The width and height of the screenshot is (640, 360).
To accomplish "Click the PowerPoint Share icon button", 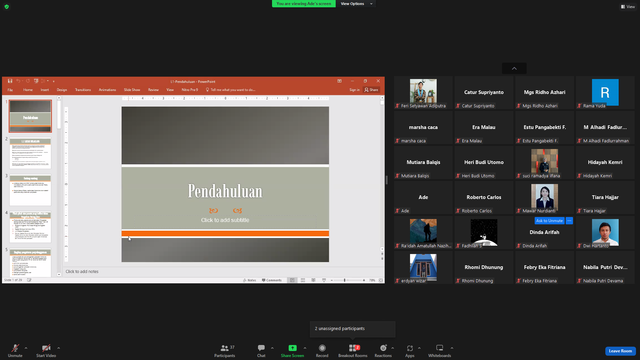I will click(371, 90).
